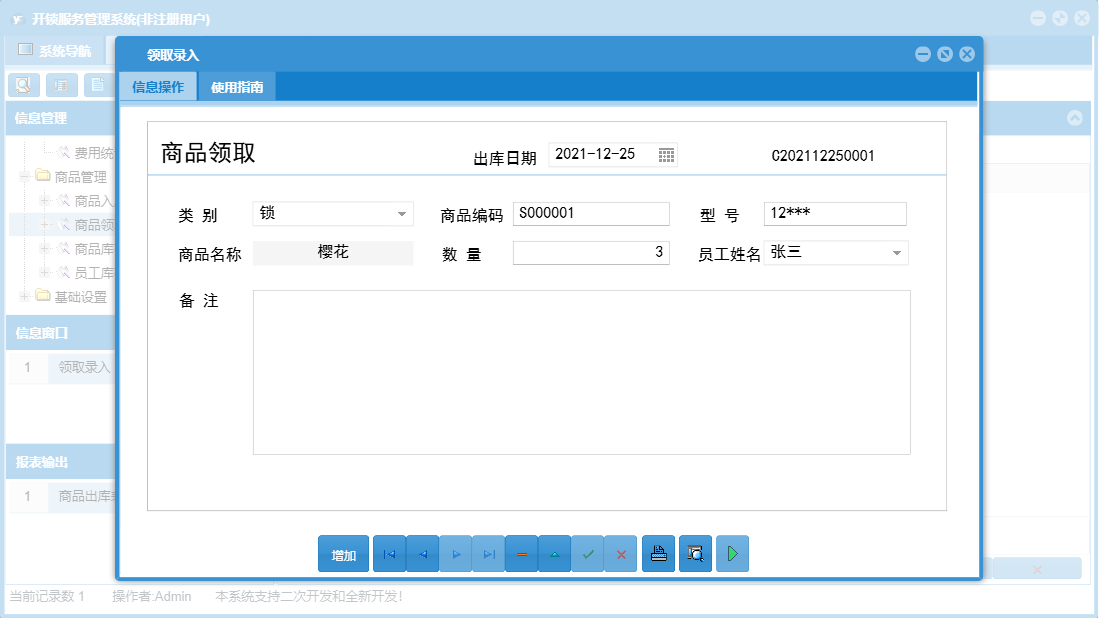Click the 增加 button
1099x618 pixels.
pos(343,553)
